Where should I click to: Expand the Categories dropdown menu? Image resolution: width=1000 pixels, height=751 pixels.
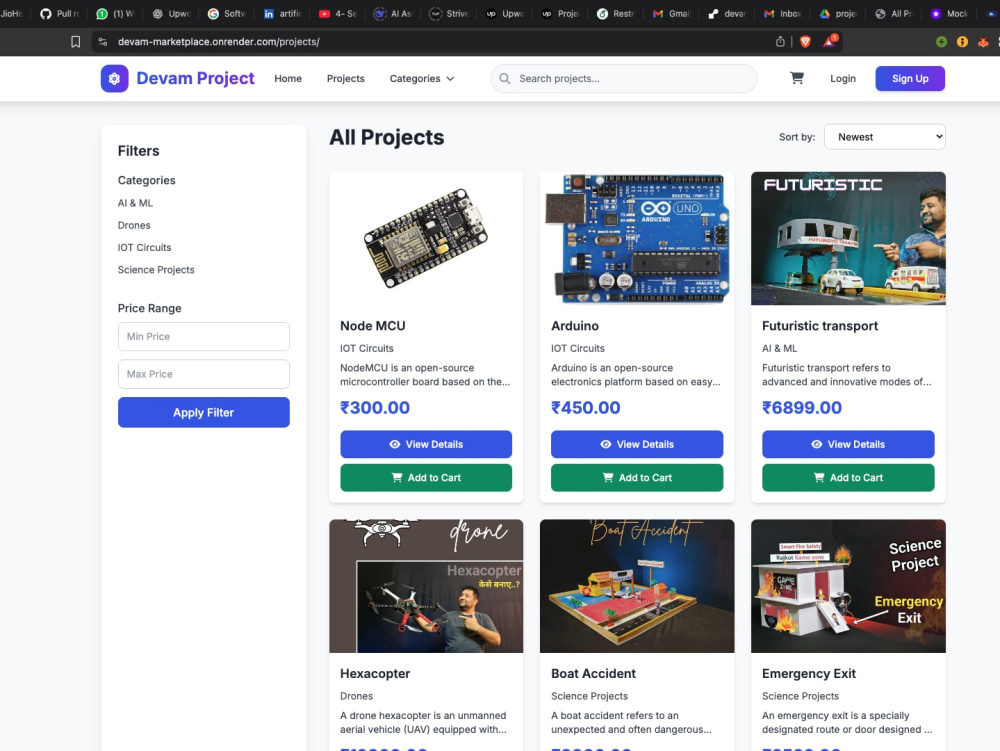[422, 78]
